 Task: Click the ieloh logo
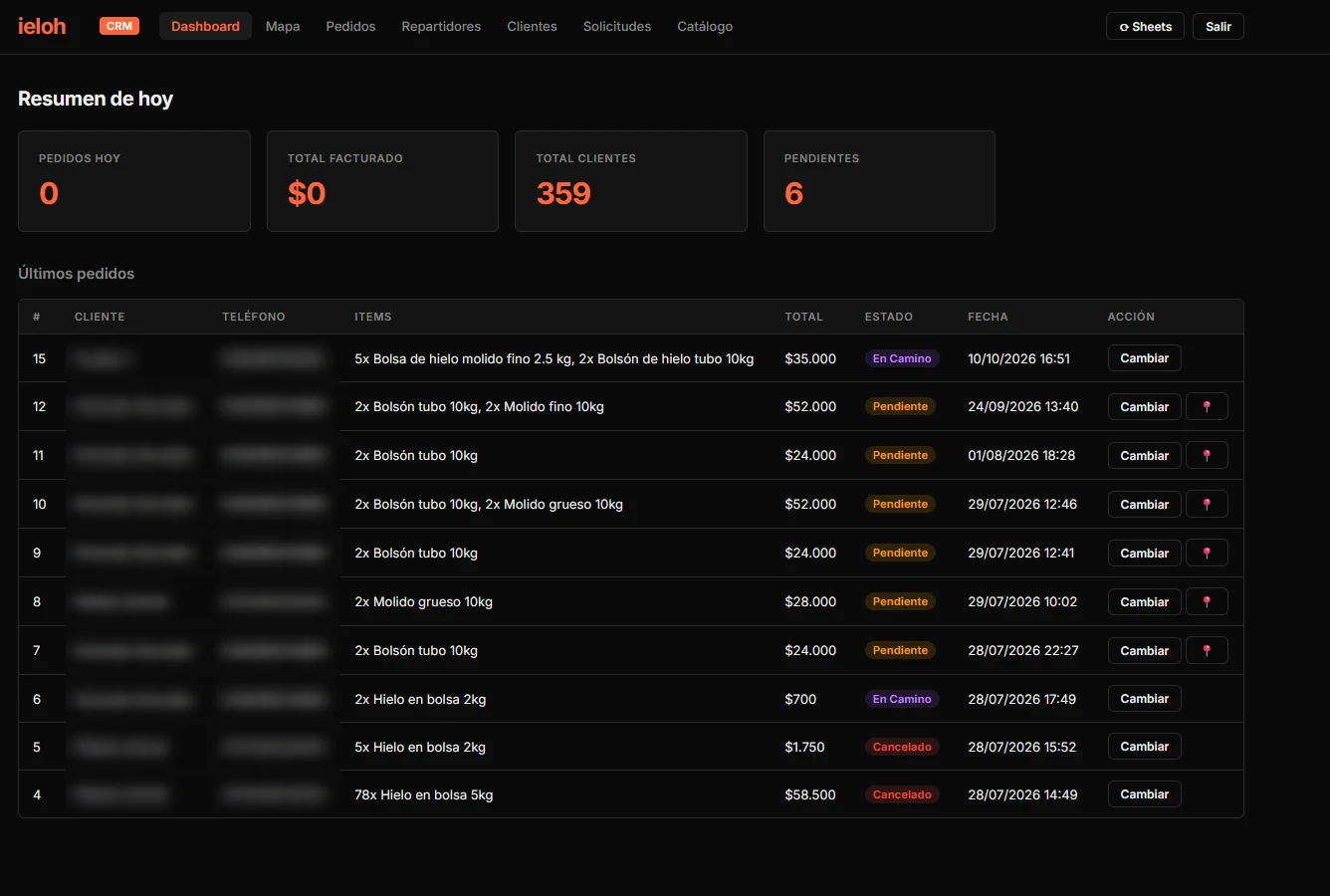pos(42,26)
